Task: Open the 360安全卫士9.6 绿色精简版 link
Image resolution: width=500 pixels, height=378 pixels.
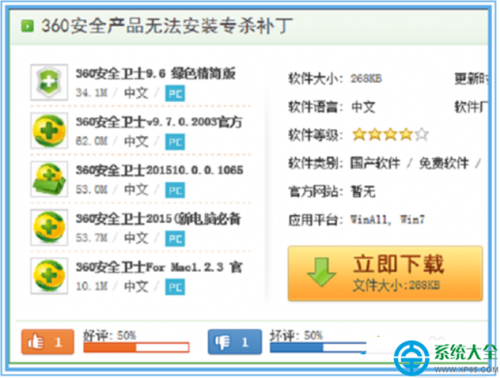Action: (156, 74)
